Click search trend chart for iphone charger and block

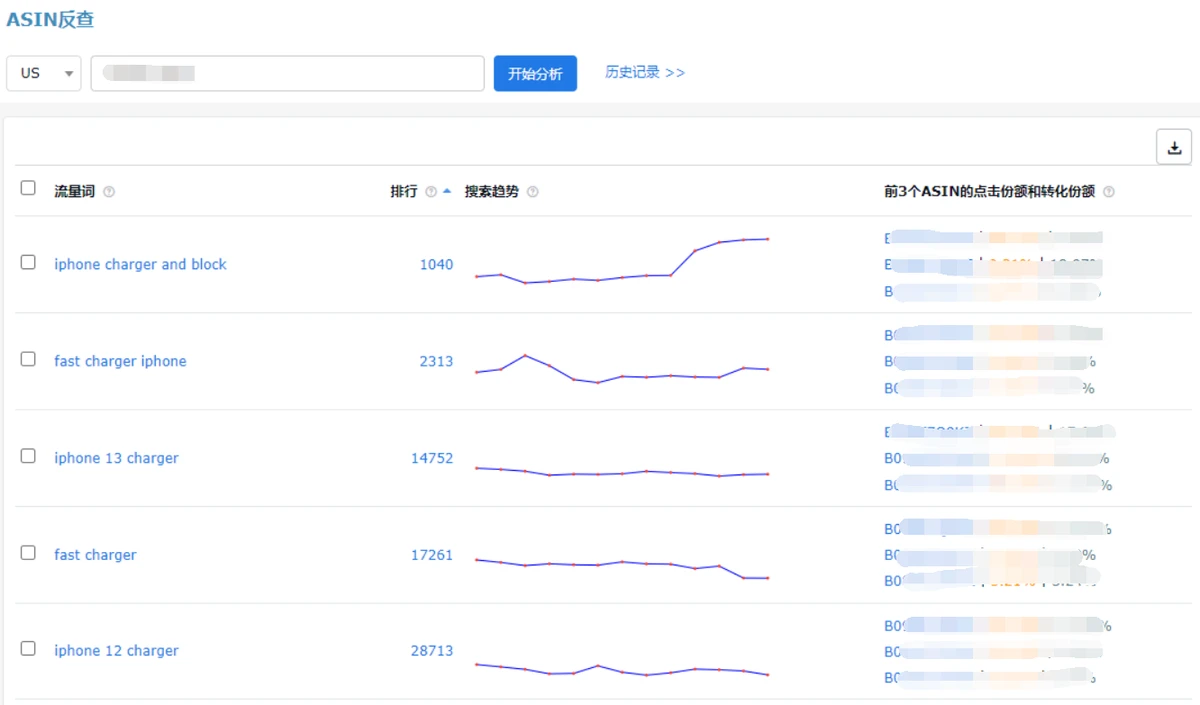click(621, 262)
